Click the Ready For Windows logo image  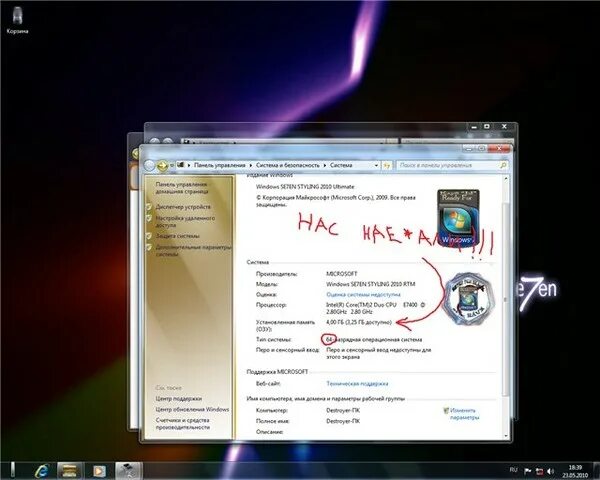point(458,218)
